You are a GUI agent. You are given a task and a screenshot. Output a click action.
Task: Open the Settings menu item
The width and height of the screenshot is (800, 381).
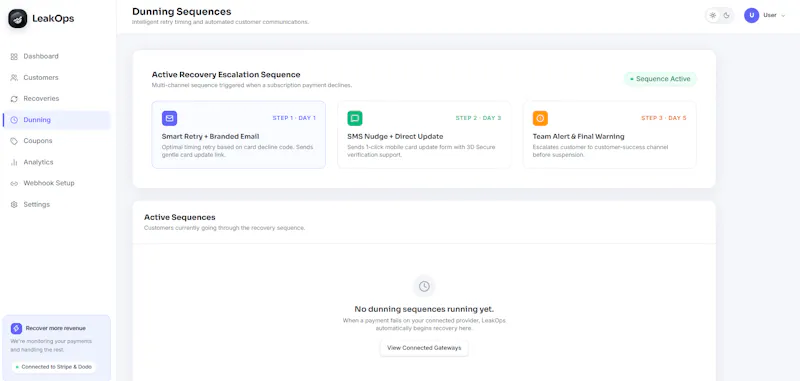point(56,205)
